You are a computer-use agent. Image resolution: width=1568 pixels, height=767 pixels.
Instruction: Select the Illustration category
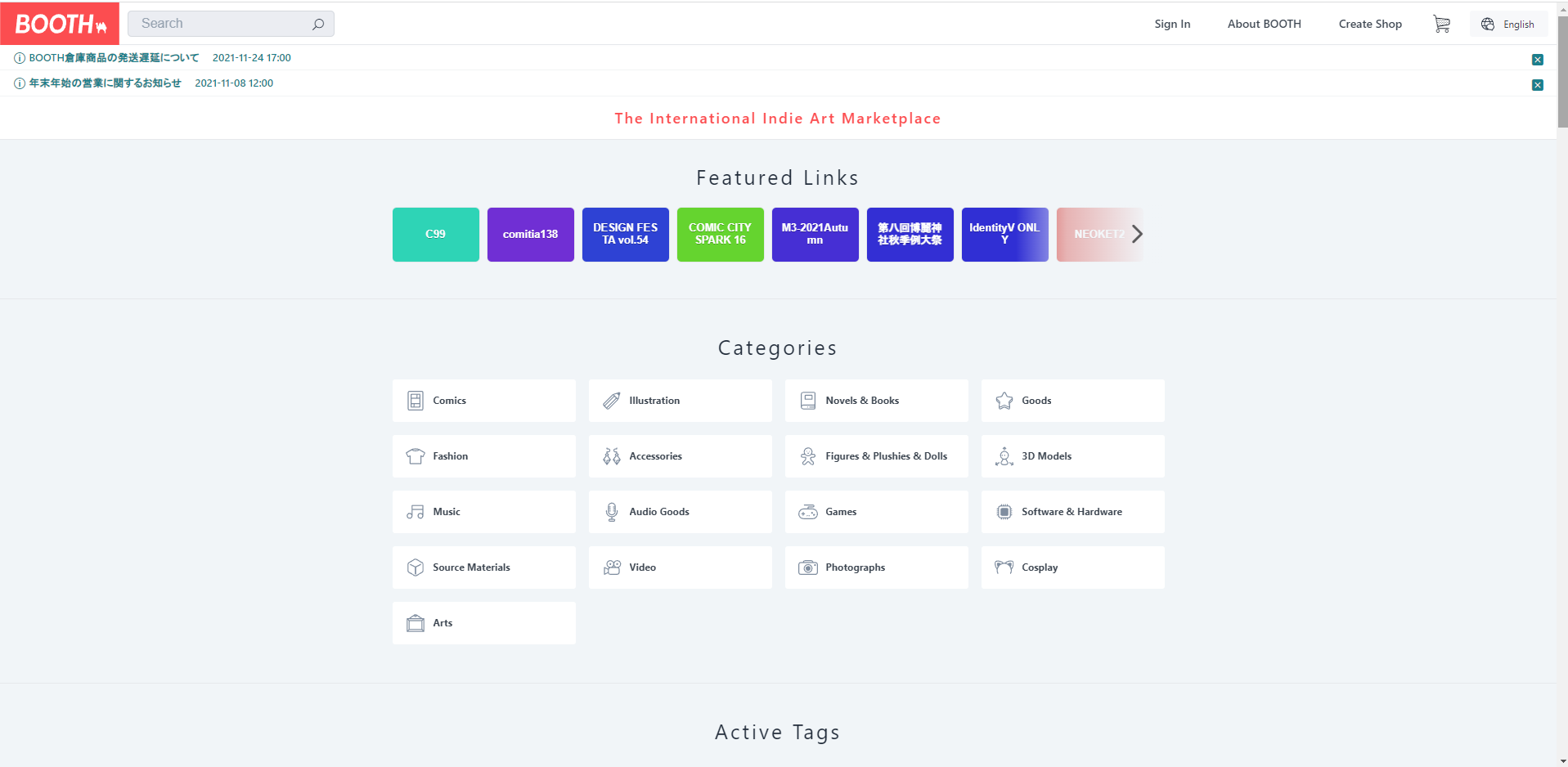coord(680,401)
